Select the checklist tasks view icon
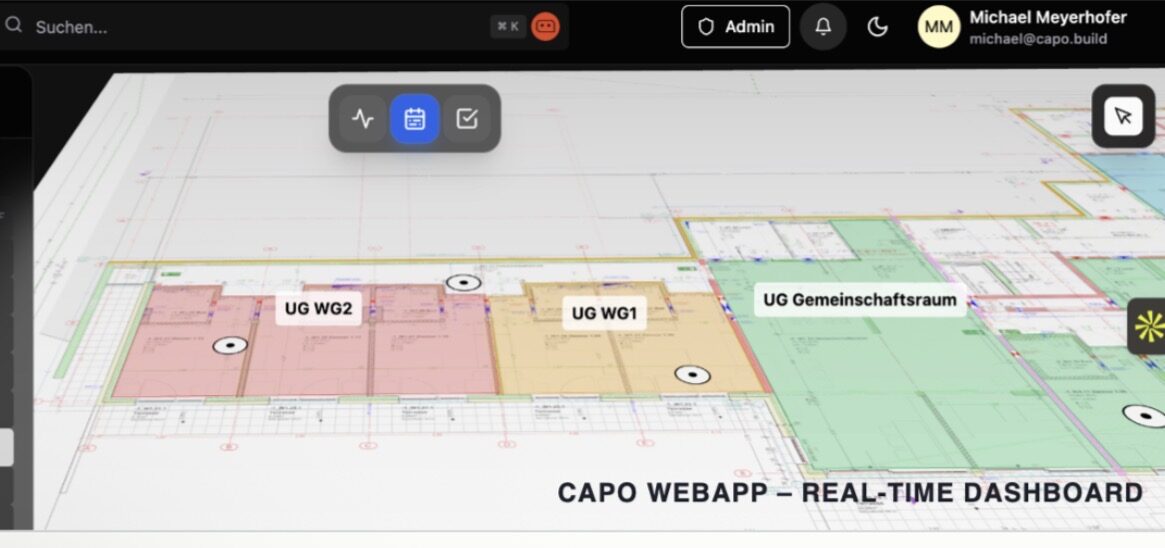 point(467,119)
